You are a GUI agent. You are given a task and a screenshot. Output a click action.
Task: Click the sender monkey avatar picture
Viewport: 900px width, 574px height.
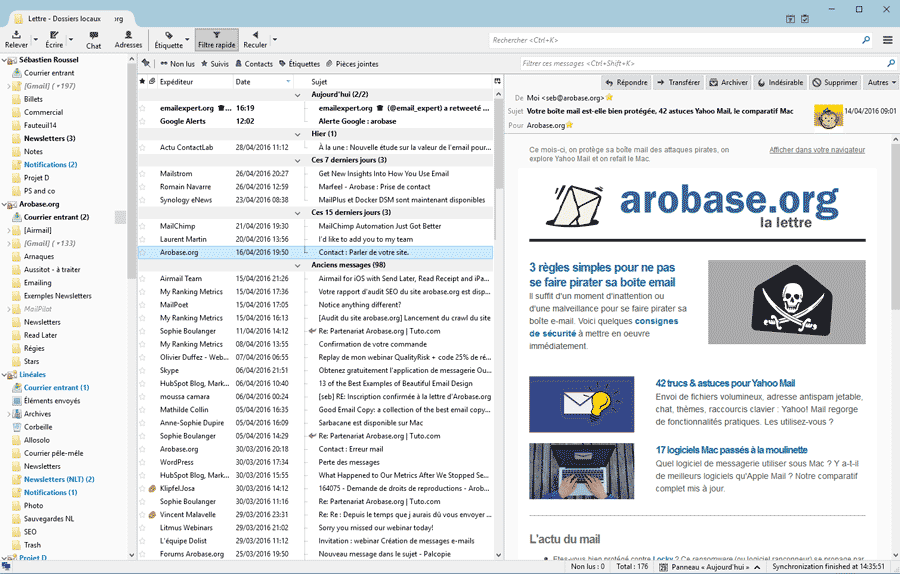pos(828,117)
